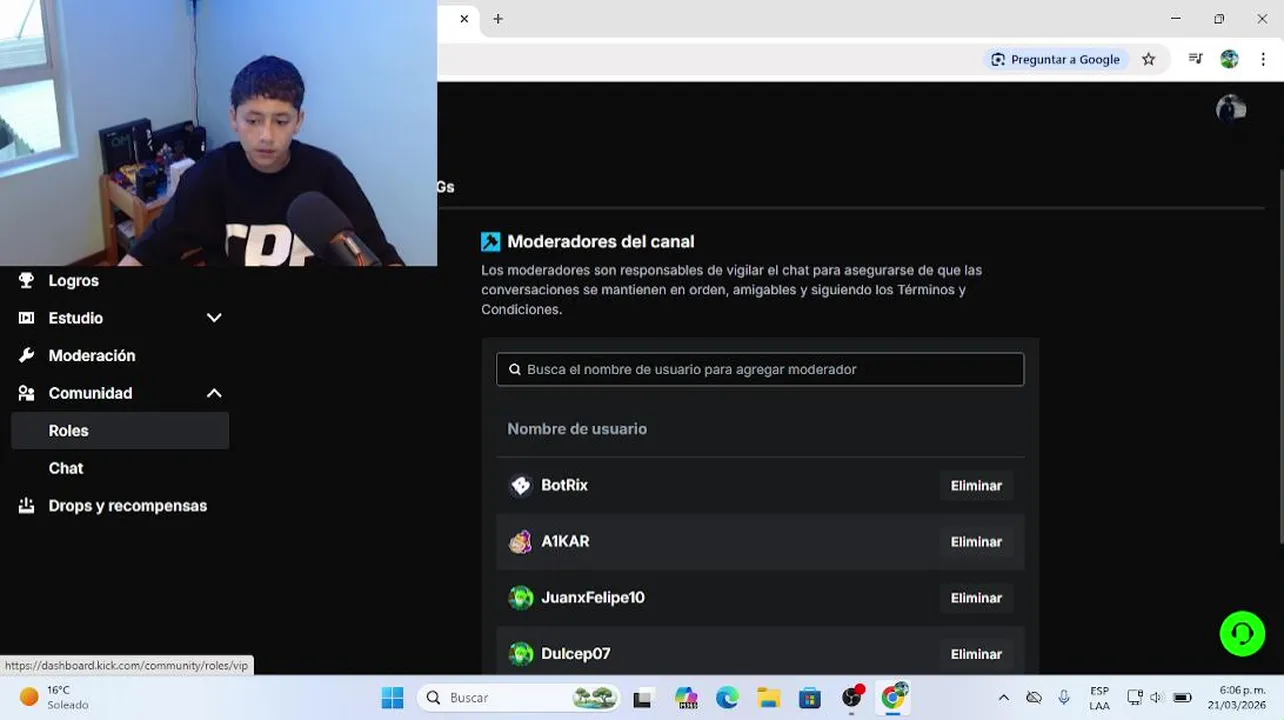Click the Dulcep07 avatar icon
This screenshot has width=1284, height=720.
[x=521, y=654]
